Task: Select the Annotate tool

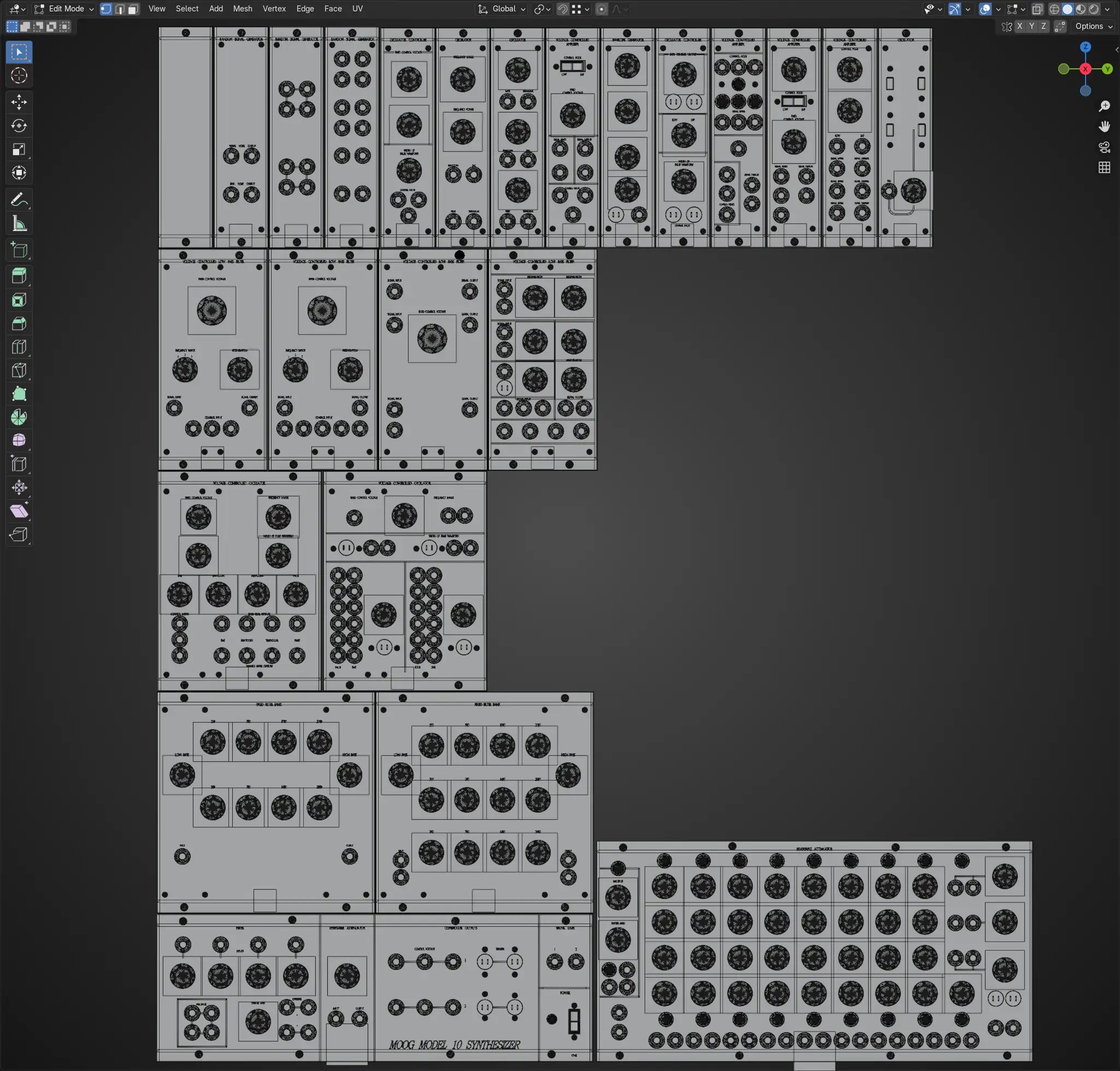Action: pos(19,200)
